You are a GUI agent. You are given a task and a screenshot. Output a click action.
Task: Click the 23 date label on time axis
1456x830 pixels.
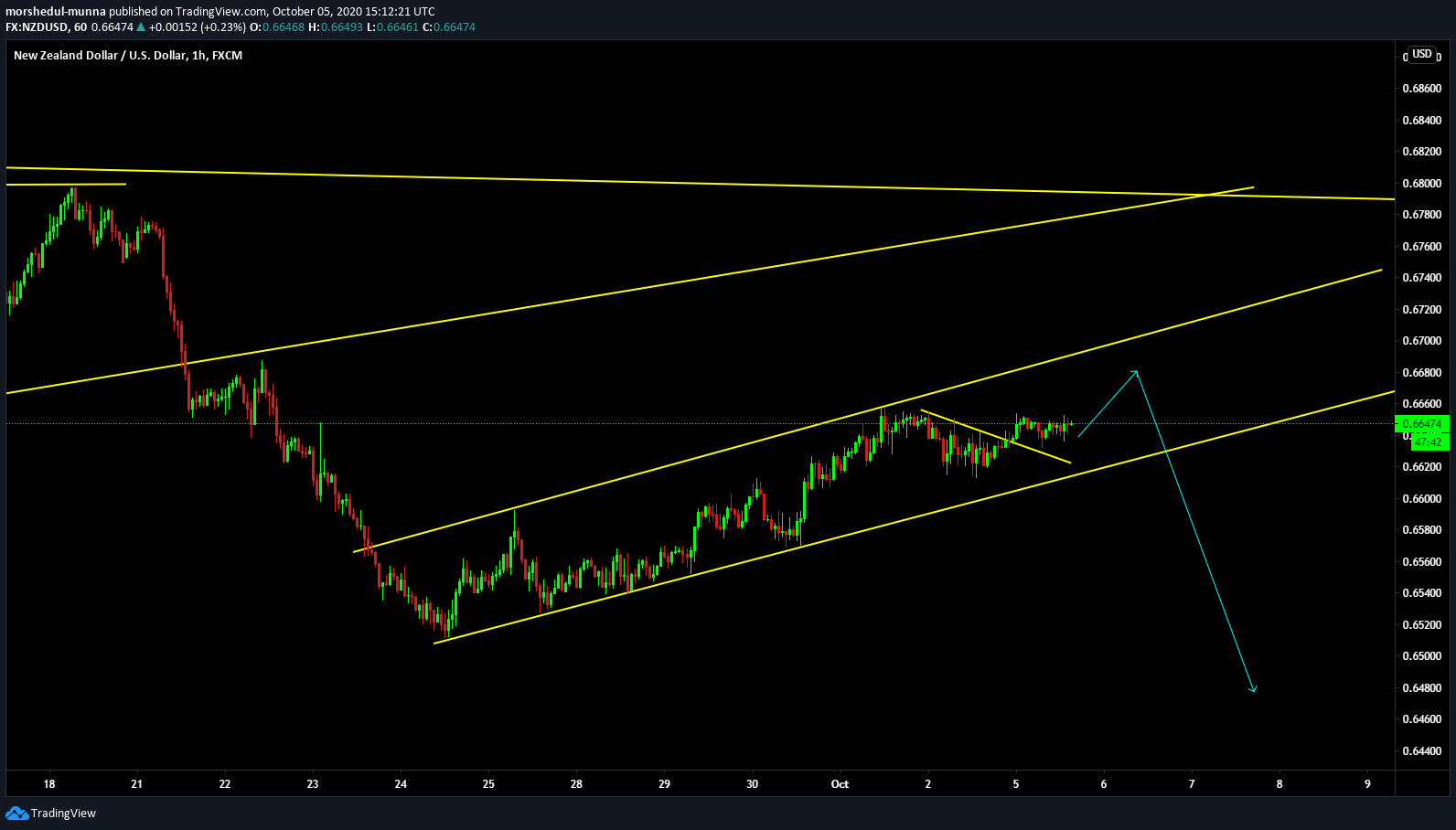313,784
